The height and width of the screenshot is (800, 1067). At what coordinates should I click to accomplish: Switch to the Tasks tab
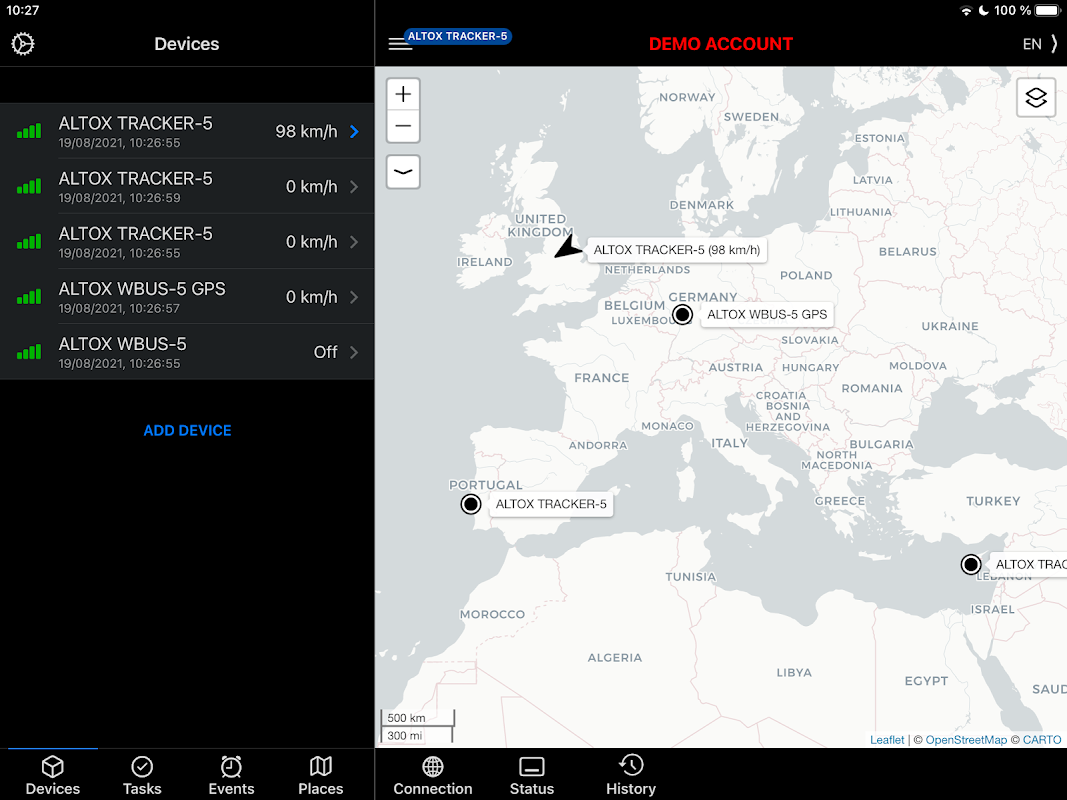pos(142,776)
